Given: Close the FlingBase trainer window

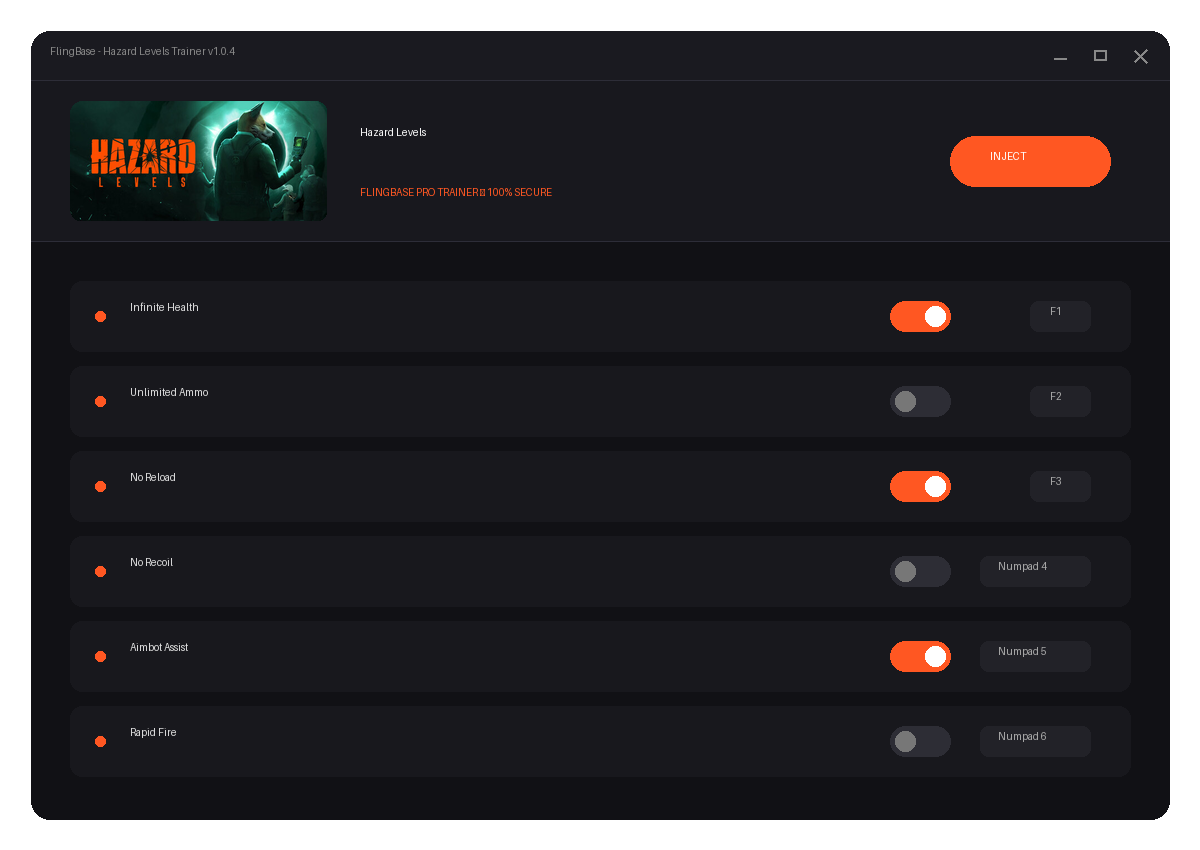Looking at the screenshot, I should (x=1140, y=56).
